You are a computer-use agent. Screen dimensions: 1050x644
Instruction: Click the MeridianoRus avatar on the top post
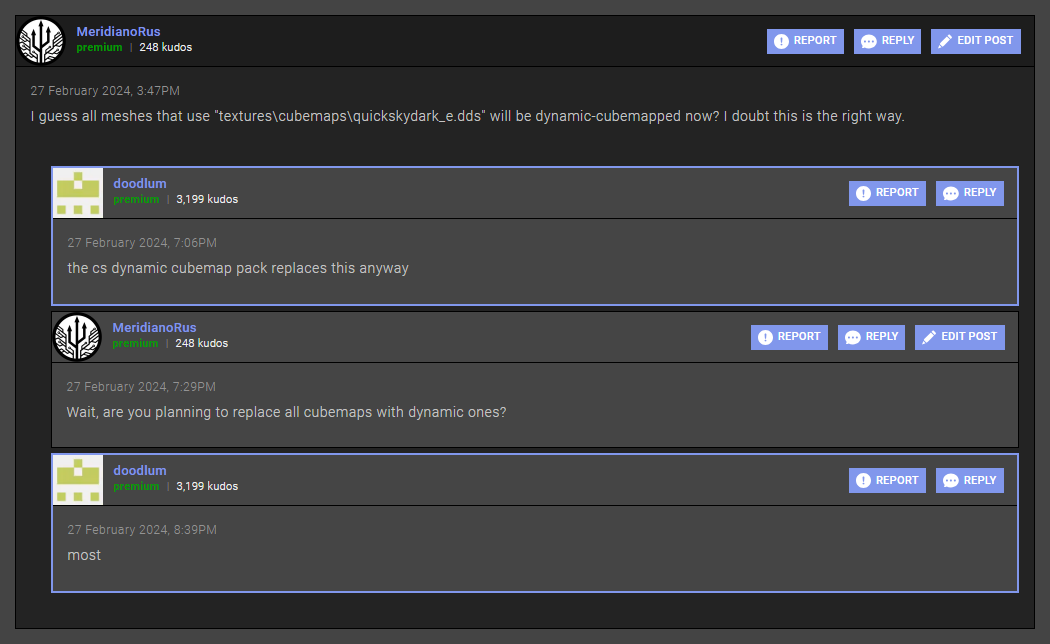41,41
